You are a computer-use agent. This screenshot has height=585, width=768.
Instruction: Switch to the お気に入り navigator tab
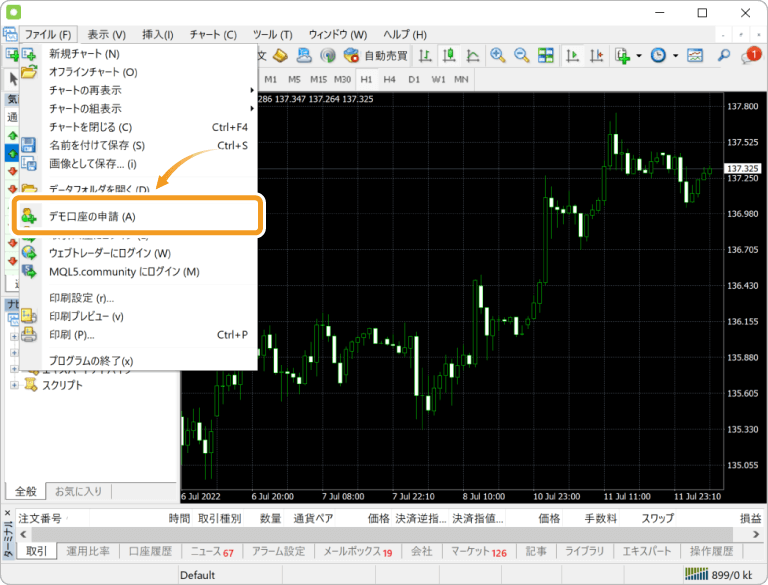coord(78,491)
